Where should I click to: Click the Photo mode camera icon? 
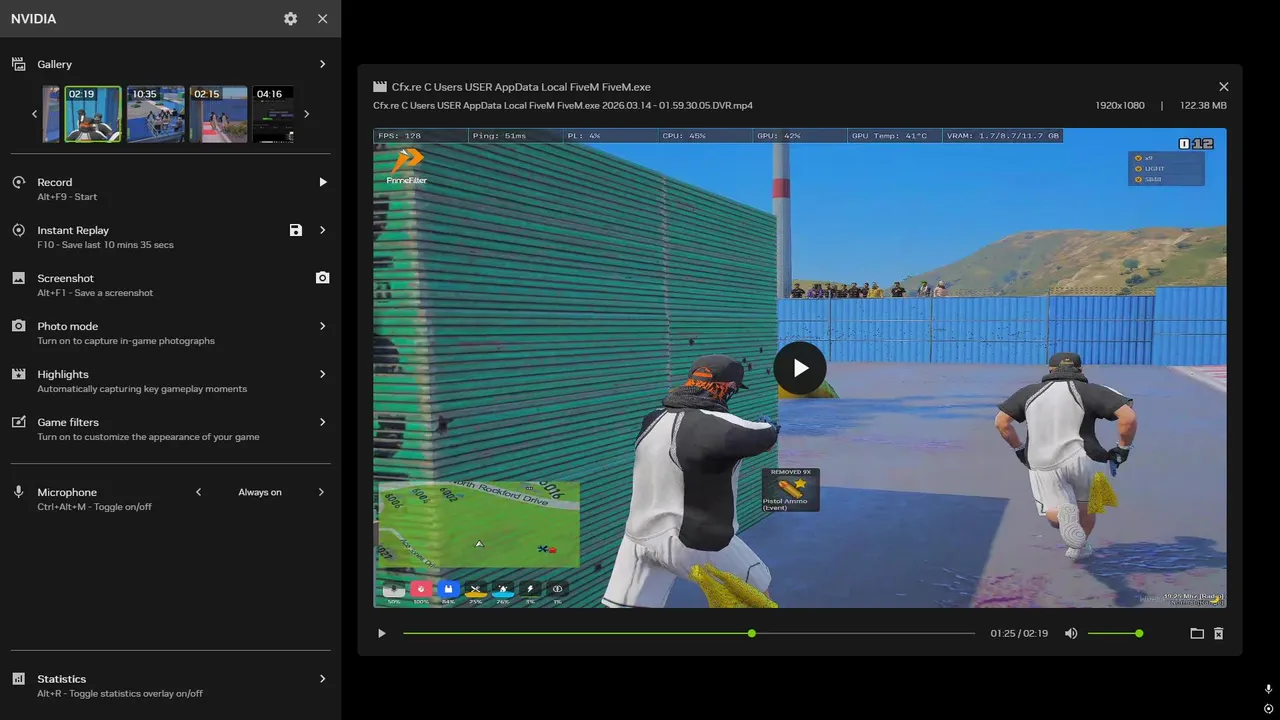click(x=18, y=326)
